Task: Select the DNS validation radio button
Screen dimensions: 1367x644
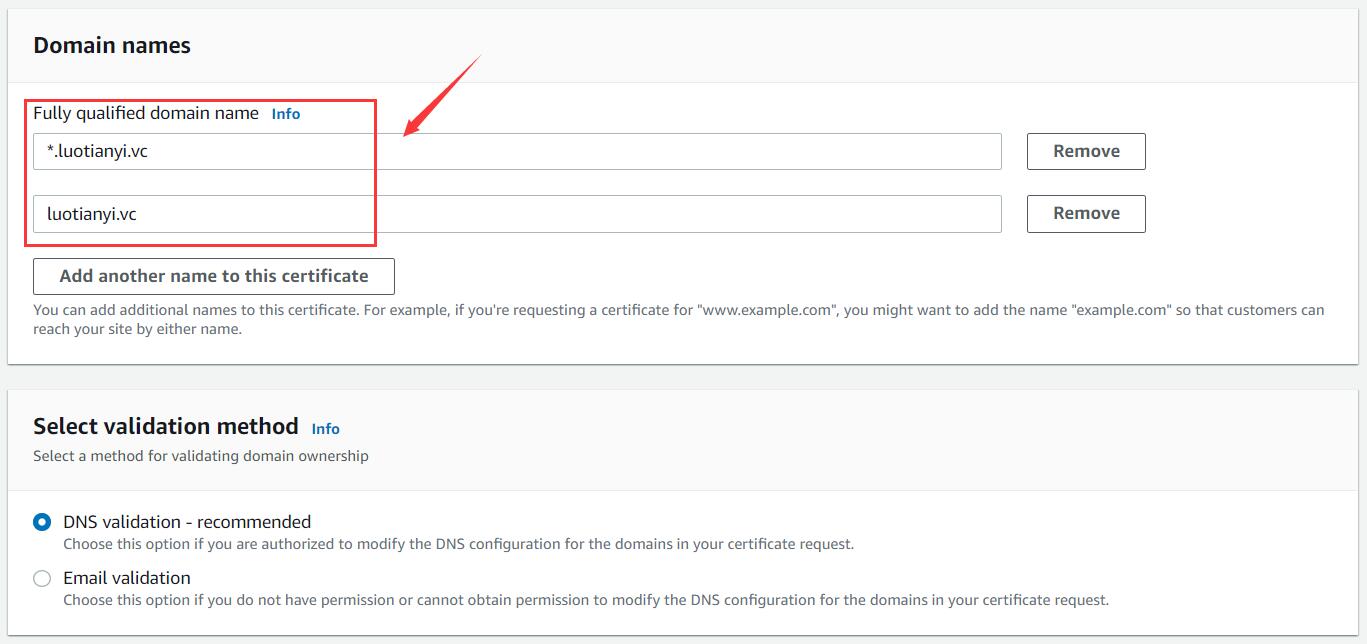Action: (42, 522)
